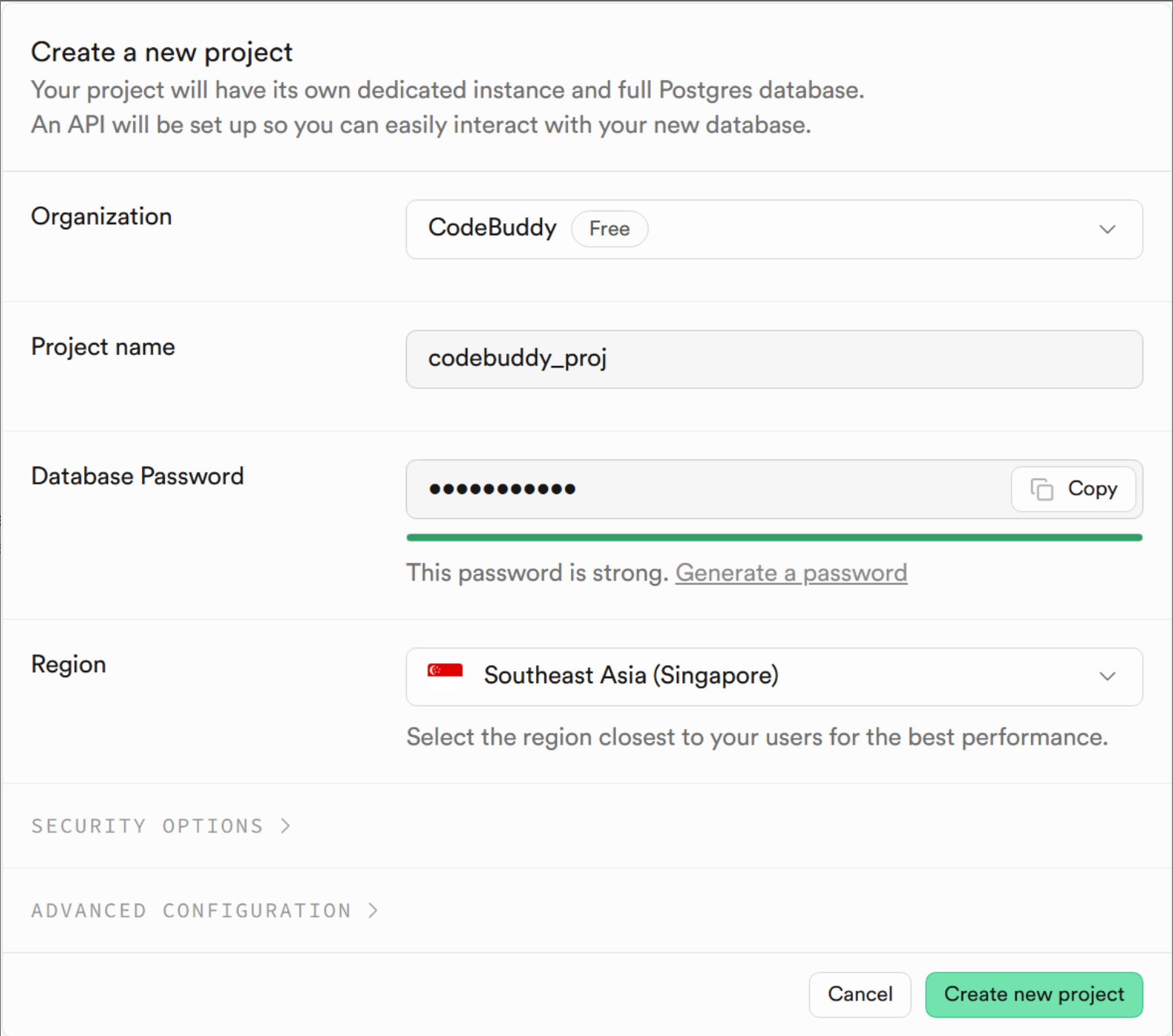Click the Generate a password link
Image resolution: width=1173 pixels, height=1036 pixels.
pos(791,572)
